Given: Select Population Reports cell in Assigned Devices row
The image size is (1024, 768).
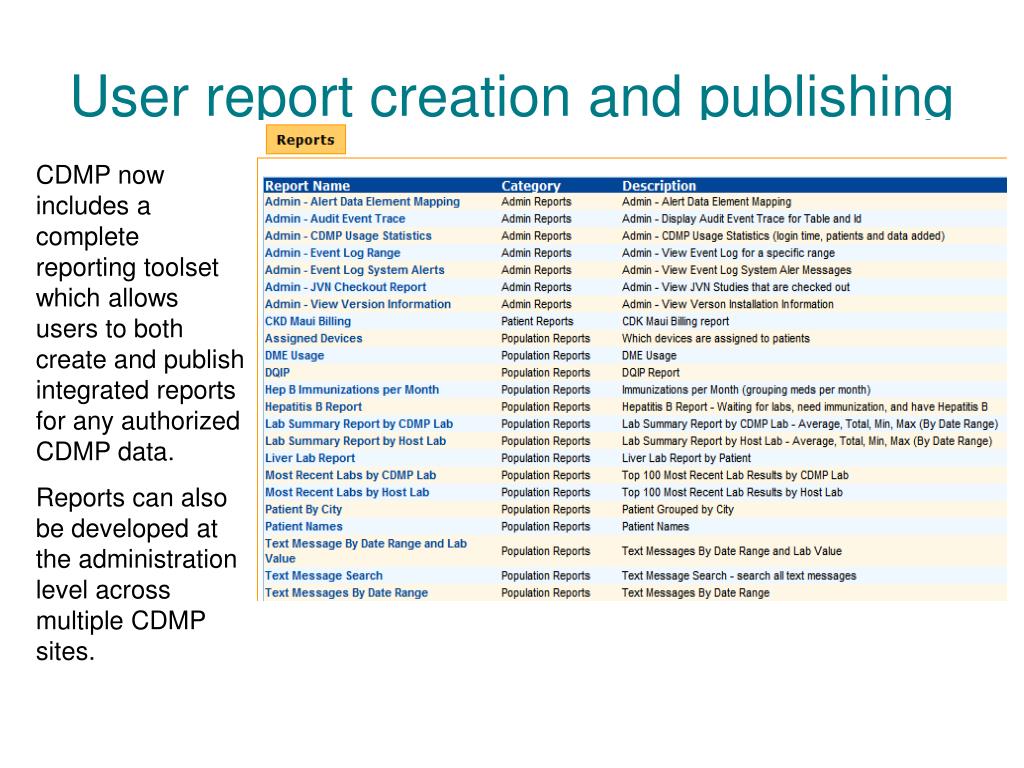Looking at the screenshot, I should point(545,338).
